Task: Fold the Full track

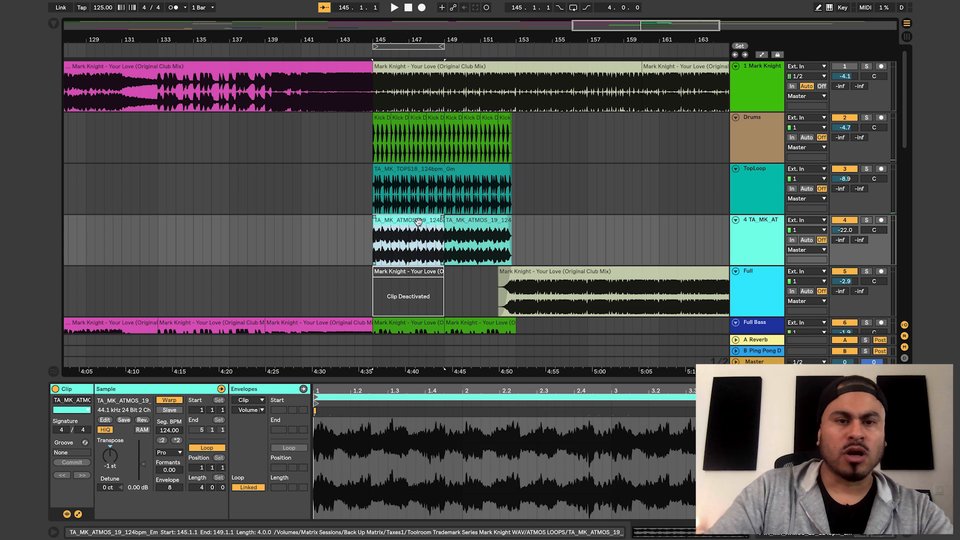Action: (x=736, y=271)
